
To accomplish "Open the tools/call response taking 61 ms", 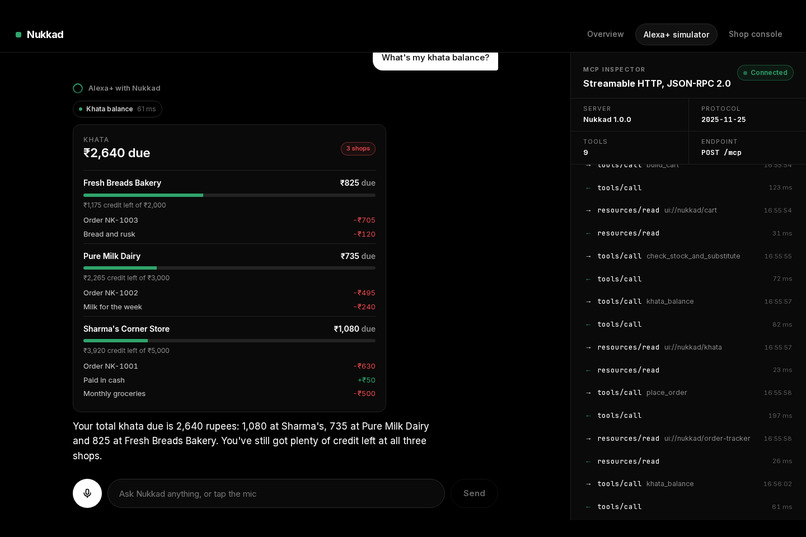I will tap(688, 507).
